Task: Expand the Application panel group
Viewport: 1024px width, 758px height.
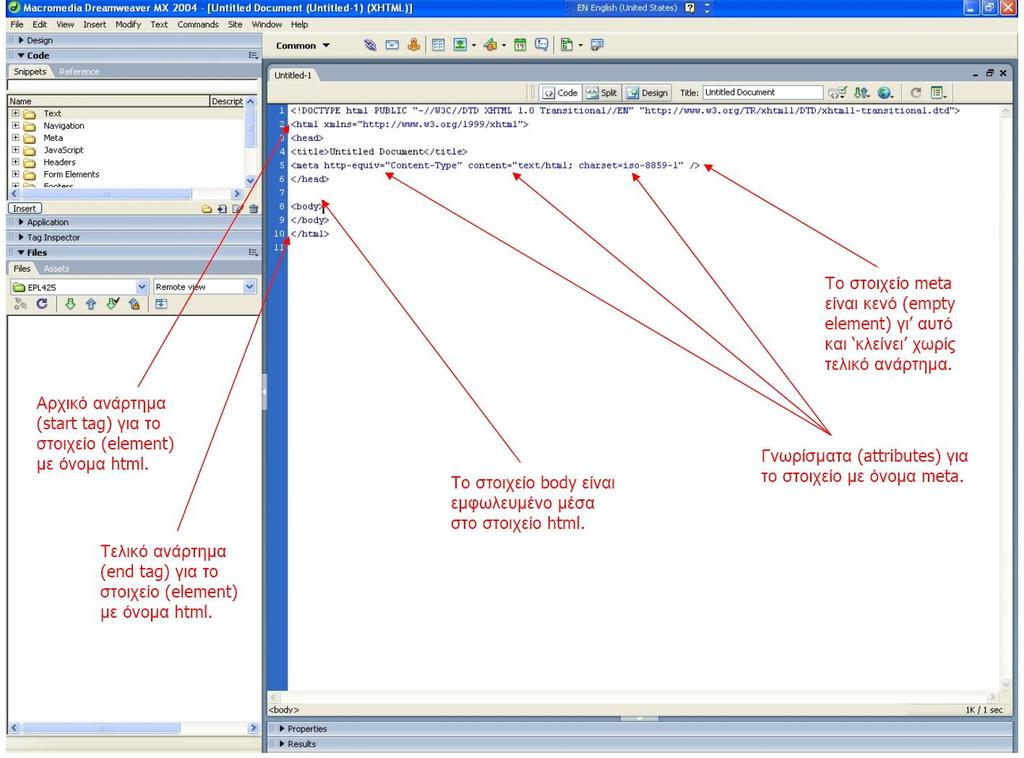Action: point(22,222)
